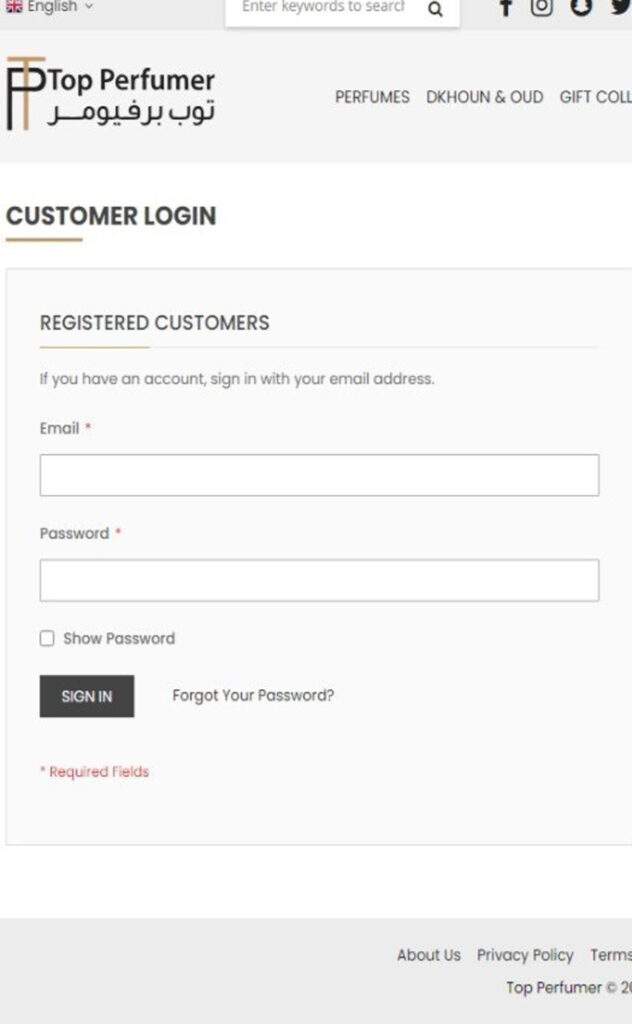Click the keyword search box
This screenshot has width=632, height=1024.
[323, 8]
